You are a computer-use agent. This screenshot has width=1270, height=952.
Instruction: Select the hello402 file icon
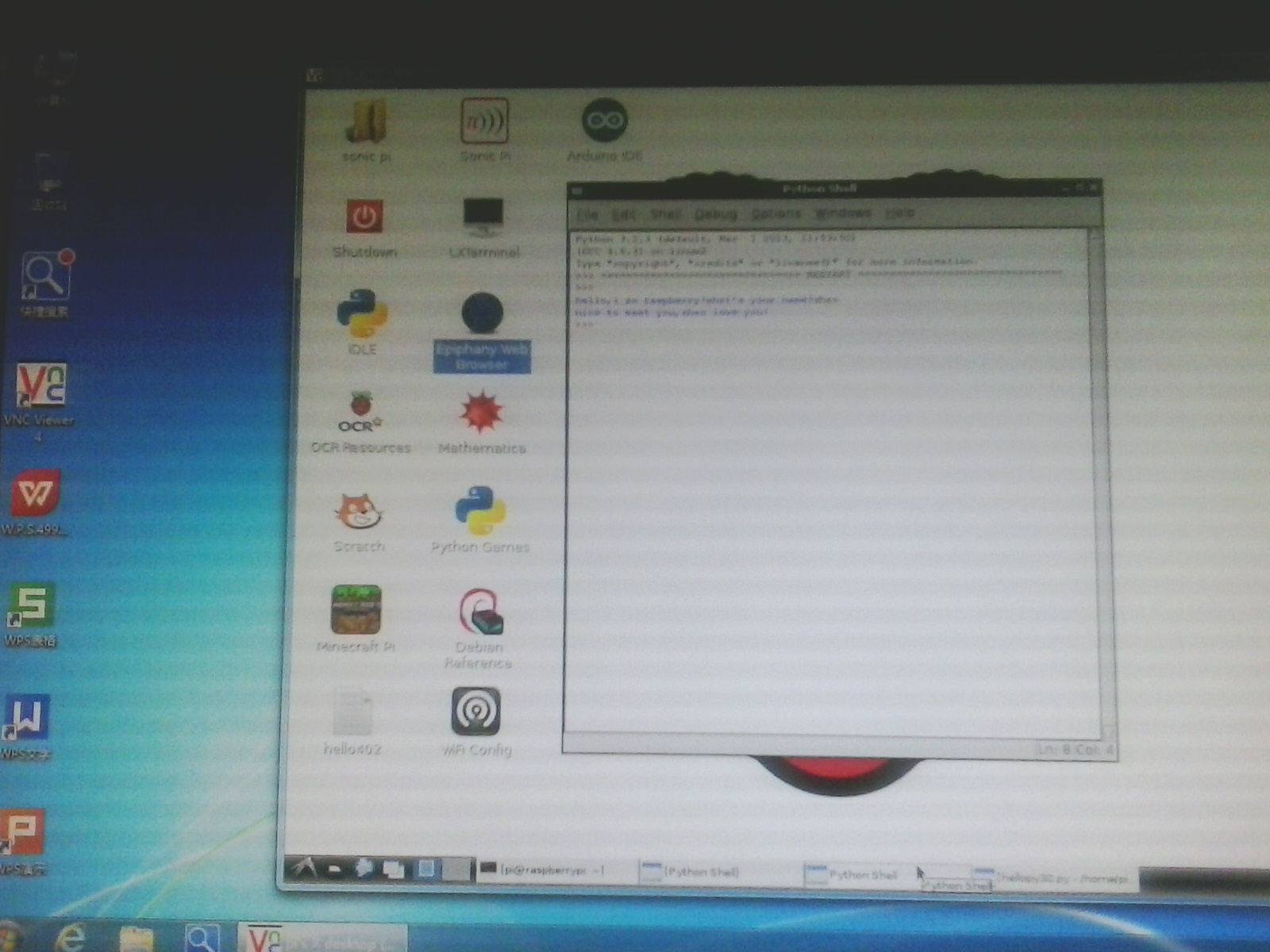(x=353, y=712)
